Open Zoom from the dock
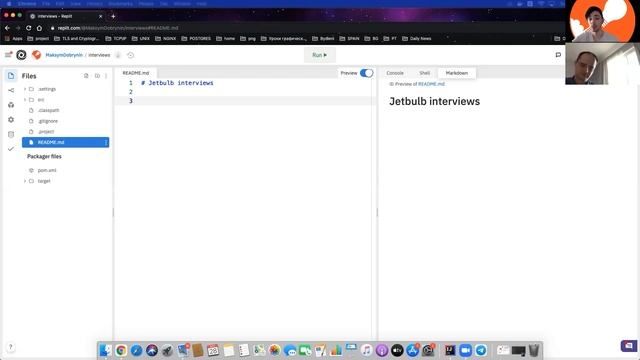Image resolution: width=640 pixels, height=360 pixels. 465,350
